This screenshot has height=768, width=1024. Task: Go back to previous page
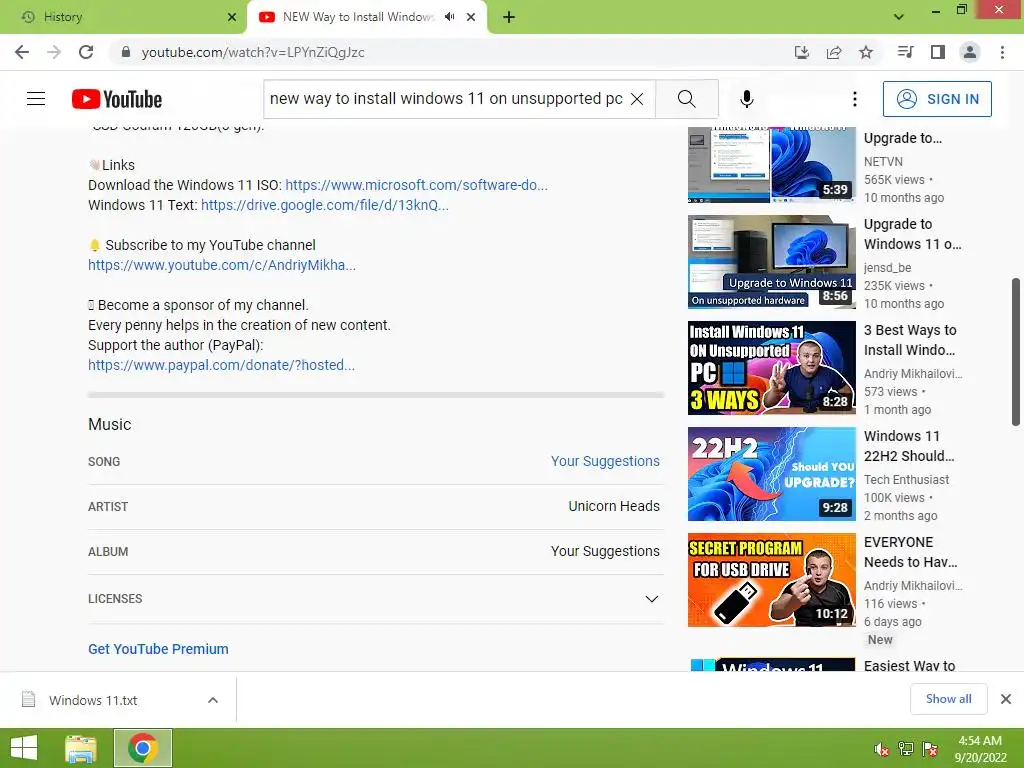click(x=22, y=52)
